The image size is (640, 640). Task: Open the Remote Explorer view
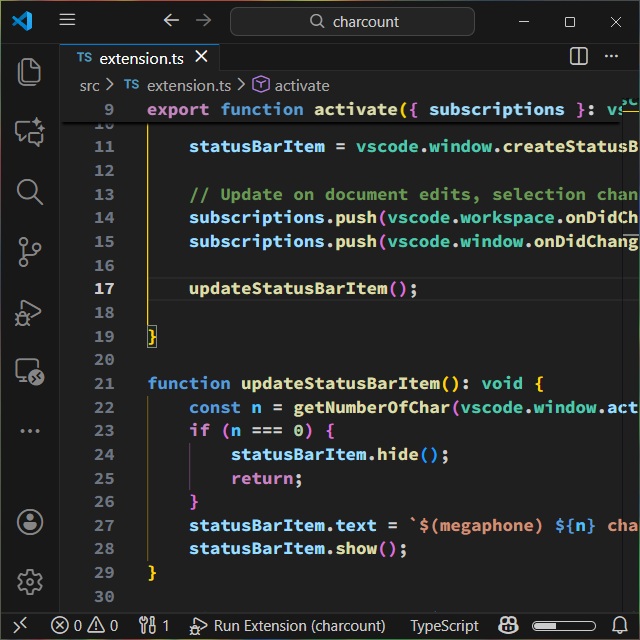tap(29, 373)
